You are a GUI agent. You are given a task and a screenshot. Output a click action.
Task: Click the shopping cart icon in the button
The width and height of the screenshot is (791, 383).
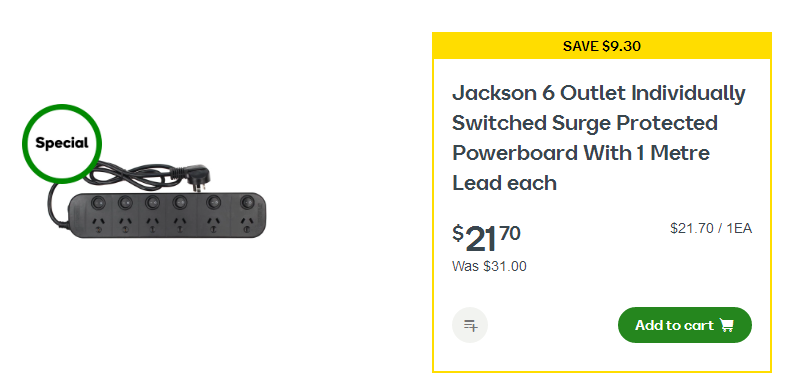[x=726, y=325]
